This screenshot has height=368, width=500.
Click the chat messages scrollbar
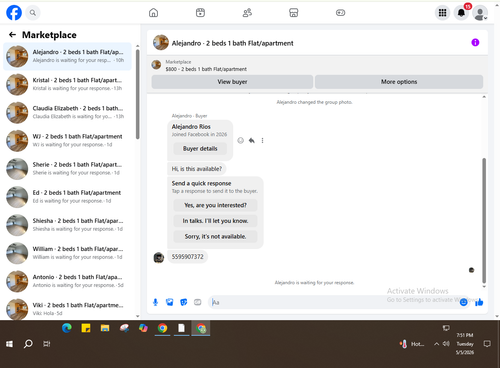point(484,220)
